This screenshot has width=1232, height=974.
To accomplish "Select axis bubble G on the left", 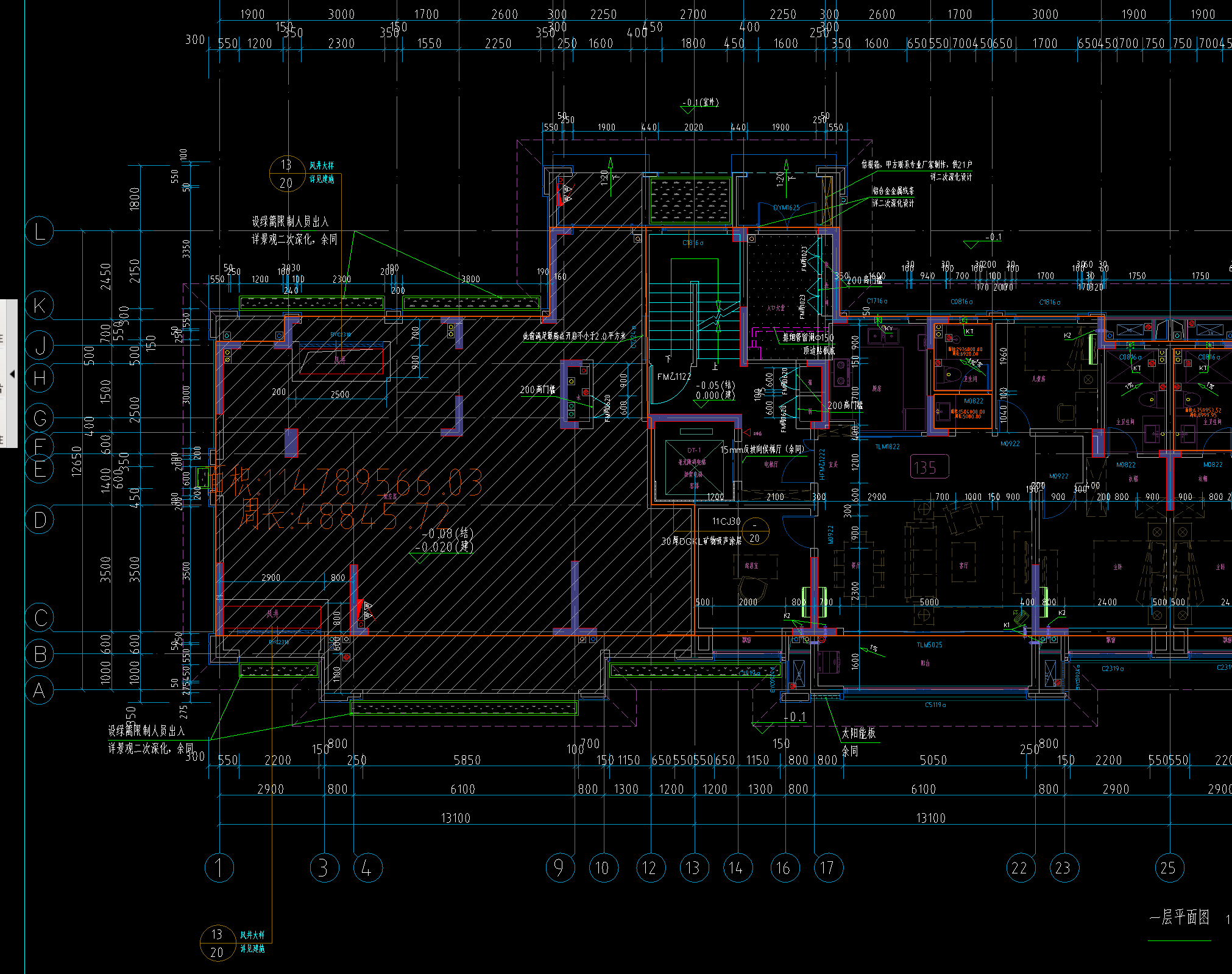I will 40,418.
